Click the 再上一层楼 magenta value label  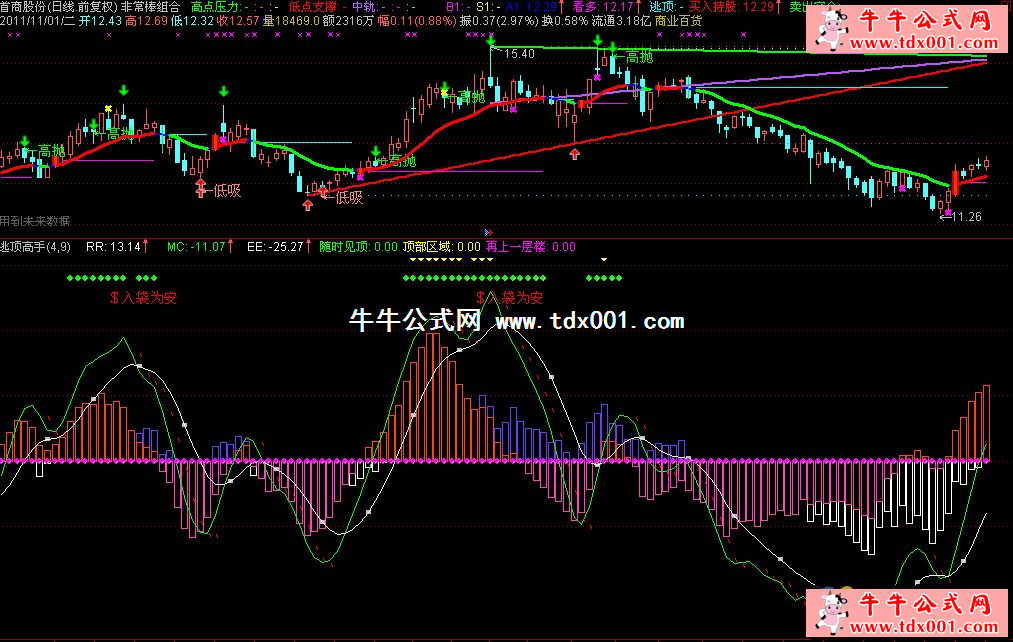click(x=563, y=246)
